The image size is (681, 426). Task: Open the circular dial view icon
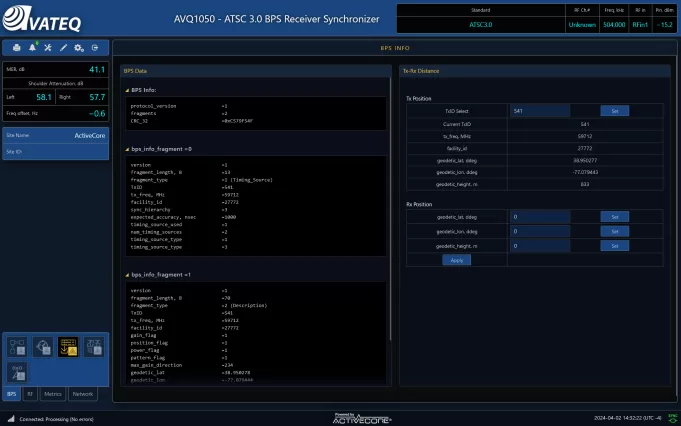pos(43,347)
